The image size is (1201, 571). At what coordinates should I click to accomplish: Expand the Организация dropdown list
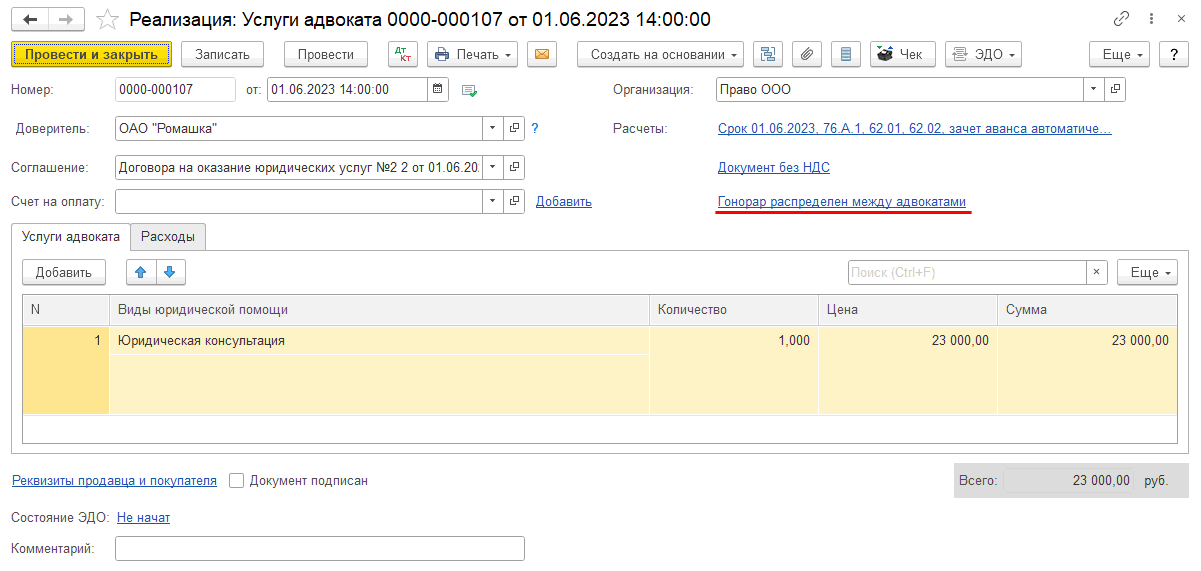point(1094,90)
